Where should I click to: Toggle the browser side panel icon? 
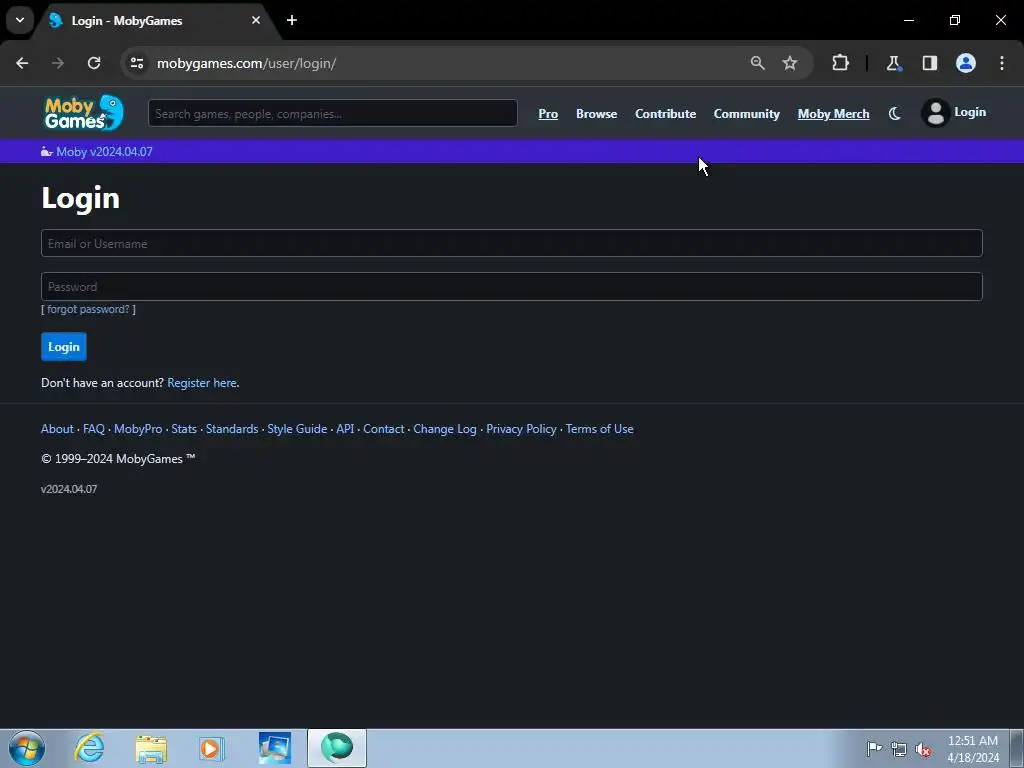tap(930, 63)
